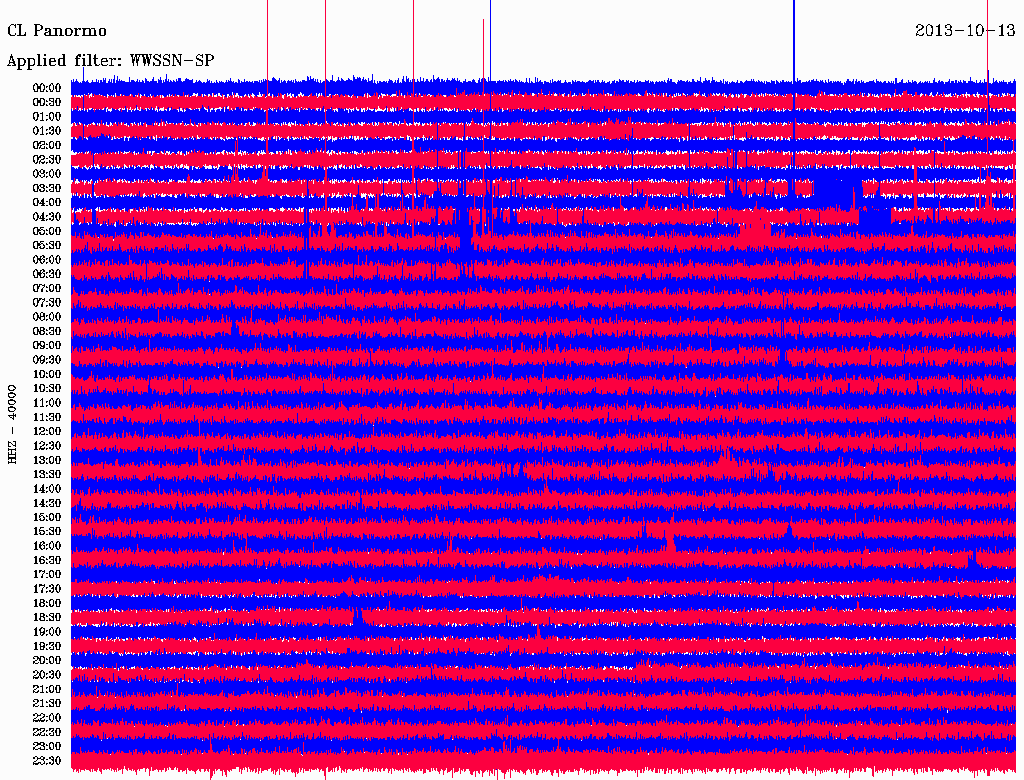Click the 17:30 time label

click(x=46, y=589)
